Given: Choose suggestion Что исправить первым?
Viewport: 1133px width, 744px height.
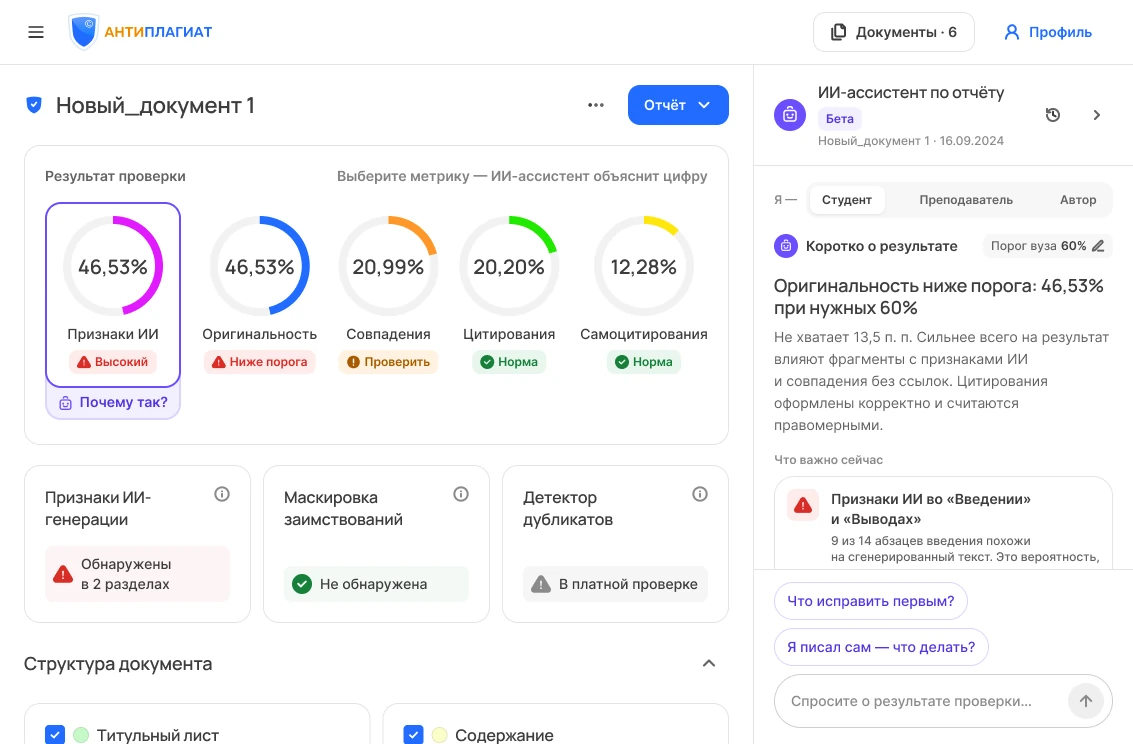Looking at the screenshot, I should pyautogui.click(x=871, y=601).
